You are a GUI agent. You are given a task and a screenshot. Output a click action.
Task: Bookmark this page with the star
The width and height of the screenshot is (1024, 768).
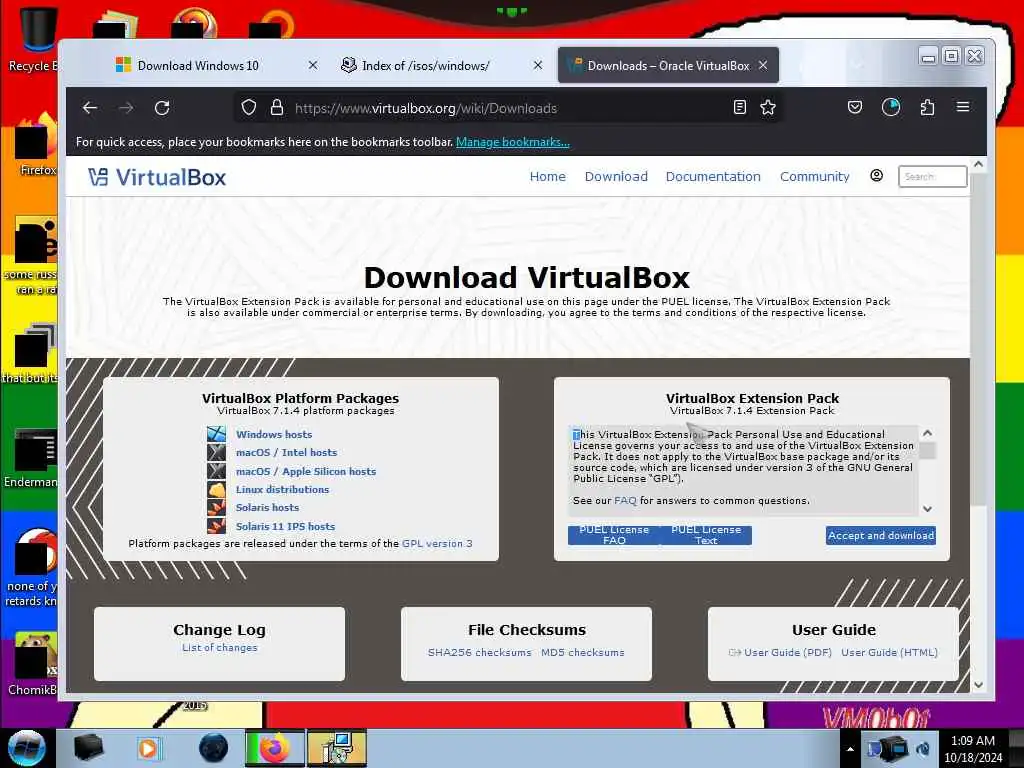(x=768, y=108)
